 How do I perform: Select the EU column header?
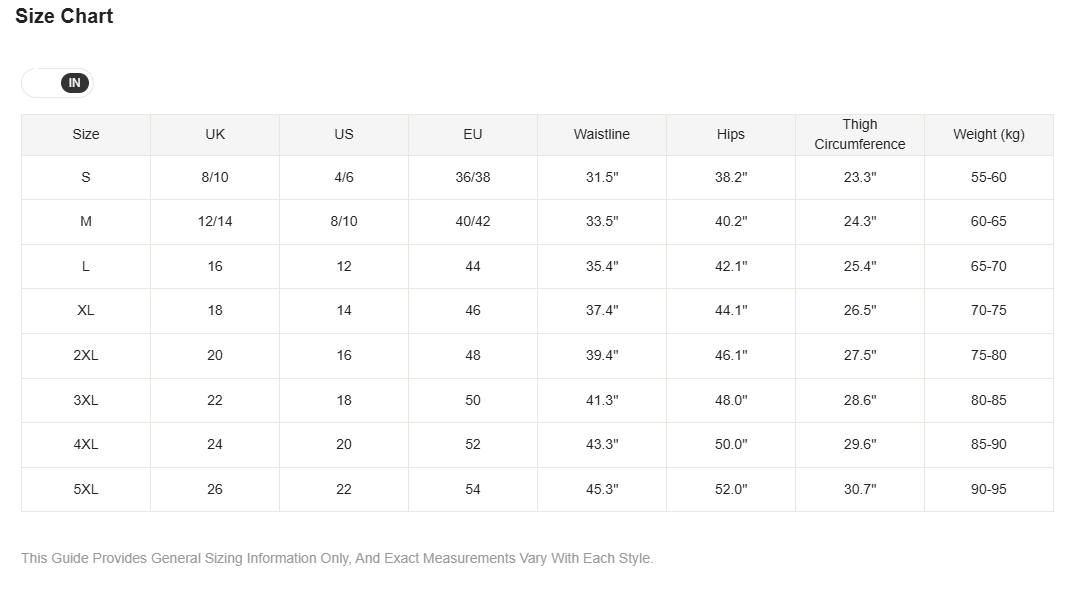click(x=473, y=134)
